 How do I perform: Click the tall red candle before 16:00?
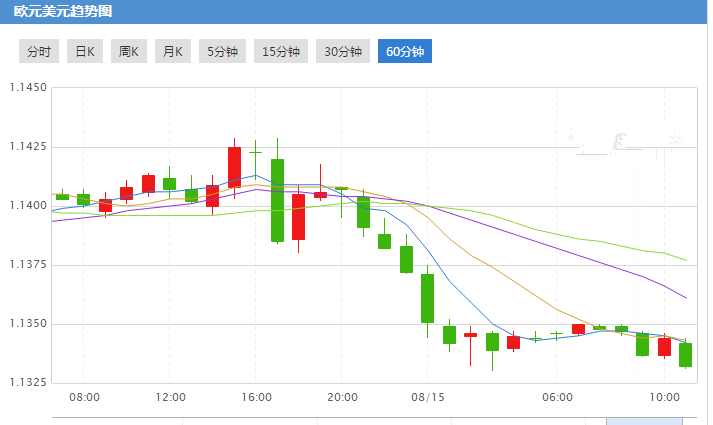pyautogui.click(x=234, y=167)
